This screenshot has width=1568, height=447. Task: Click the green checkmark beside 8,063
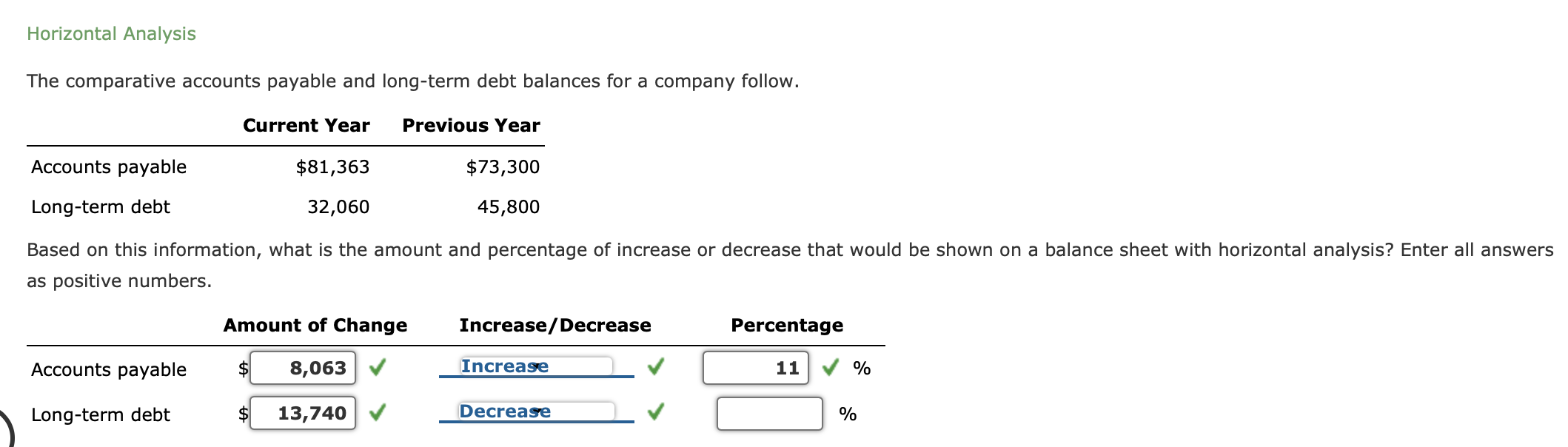[x=376, y=366]
